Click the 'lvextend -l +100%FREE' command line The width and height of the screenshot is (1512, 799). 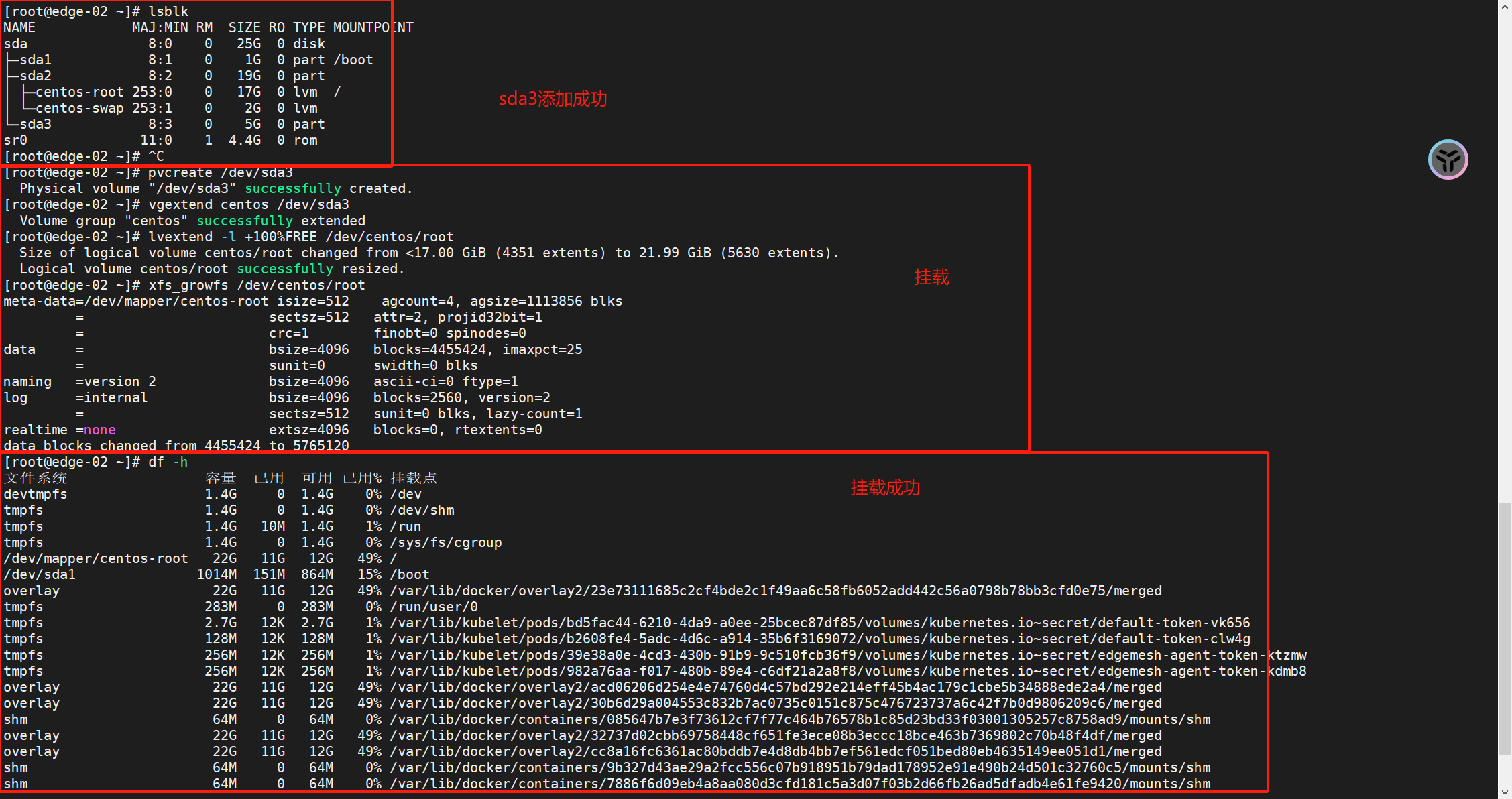pyautogui.click(x=300, y=237)
